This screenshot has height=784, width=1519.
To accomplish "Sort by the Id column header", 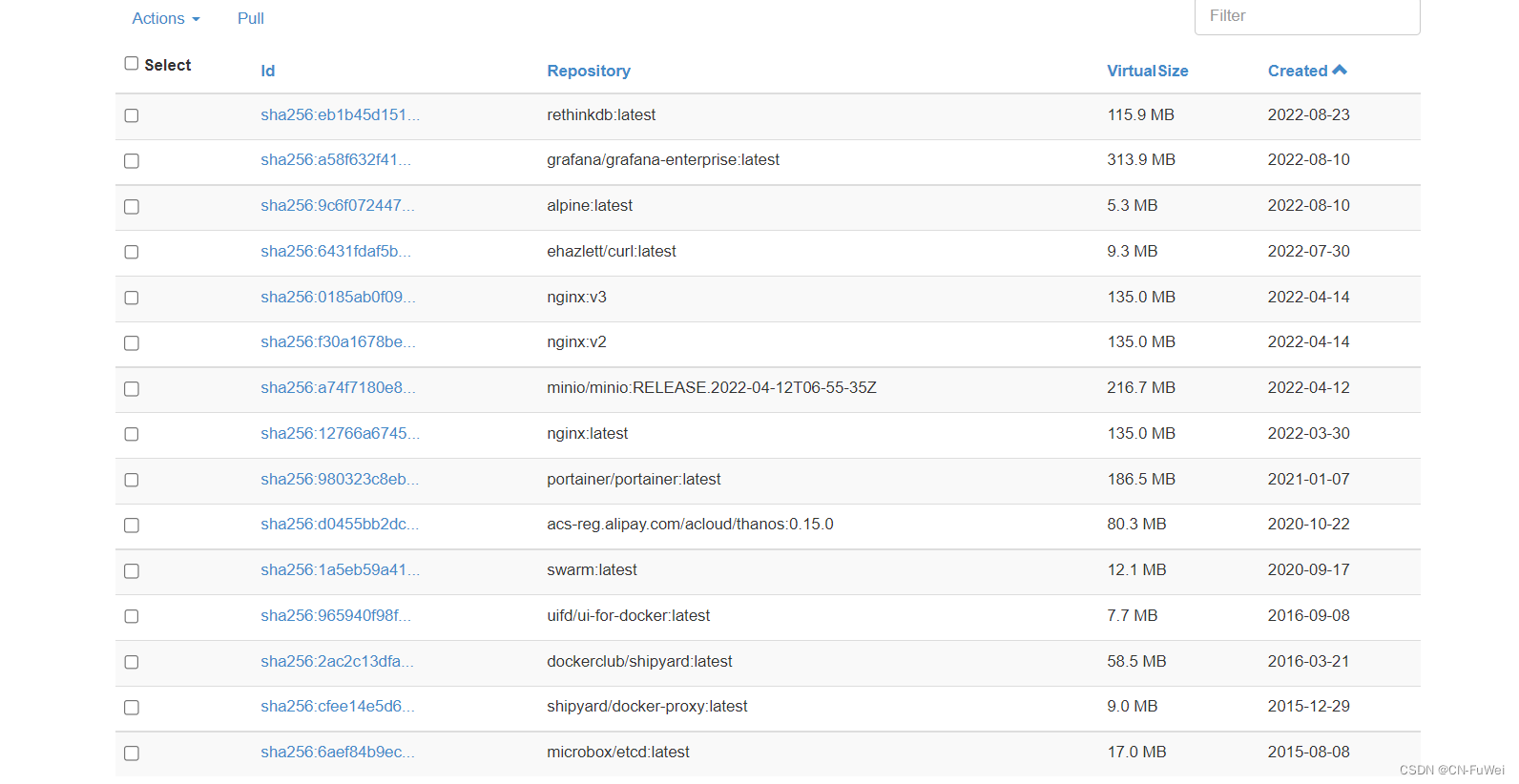I will tap(268, 71).
